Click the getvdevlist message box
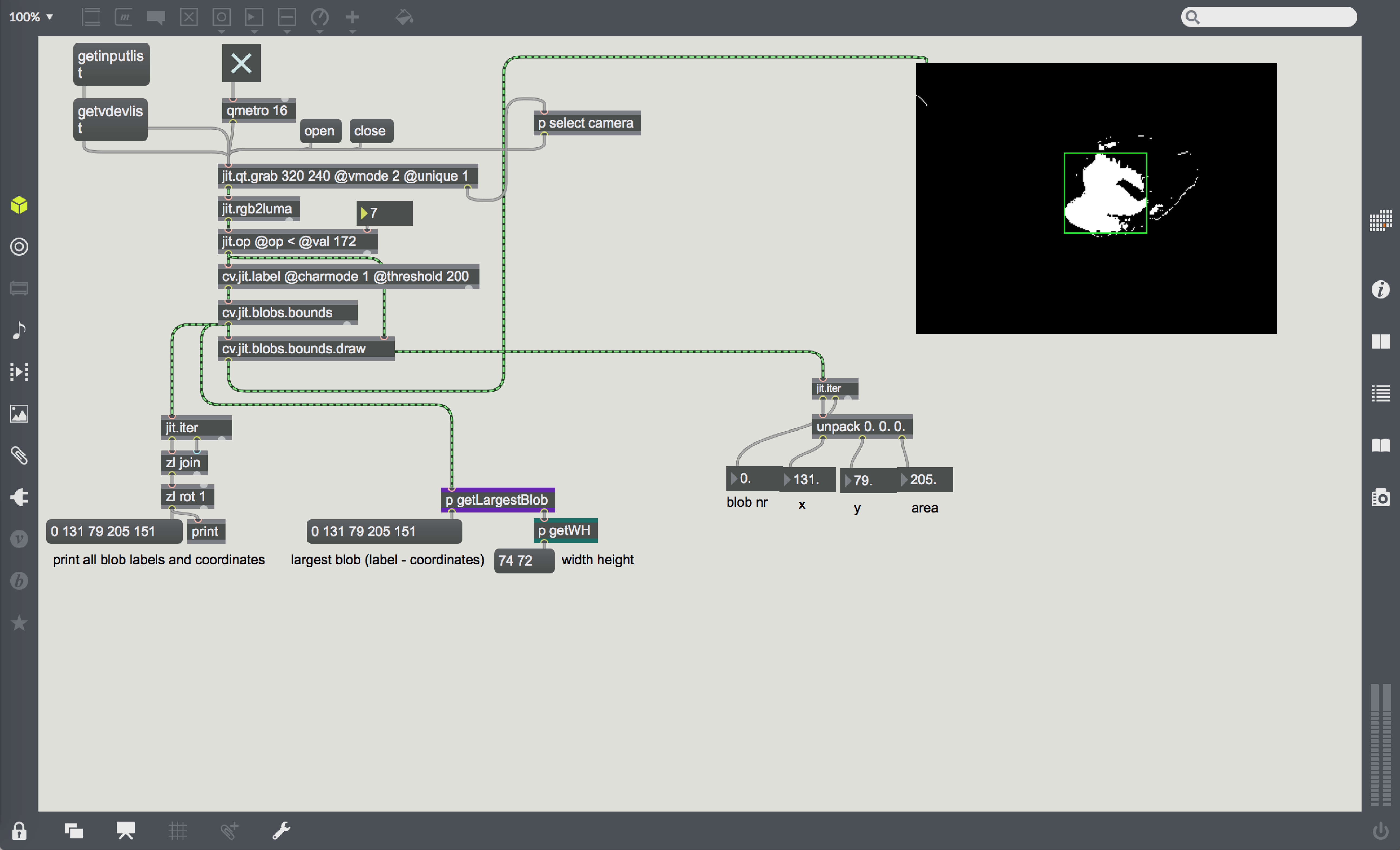Screen dimensions: 1400x850 click(x=110, y=119)
